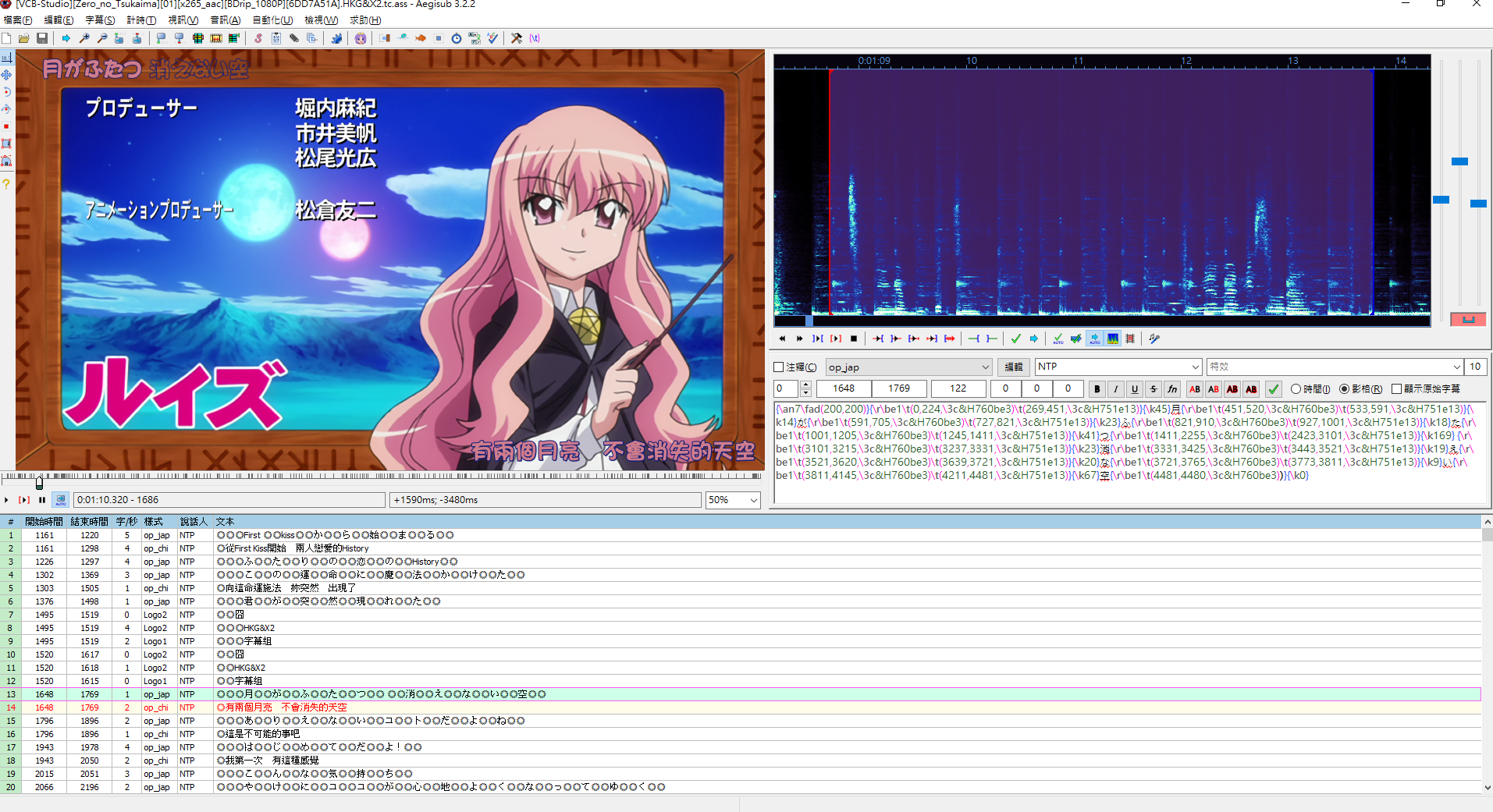Zoom video in with magnifier plus icon
This screenshot has height=812, width=1493.
pos(84,38)
